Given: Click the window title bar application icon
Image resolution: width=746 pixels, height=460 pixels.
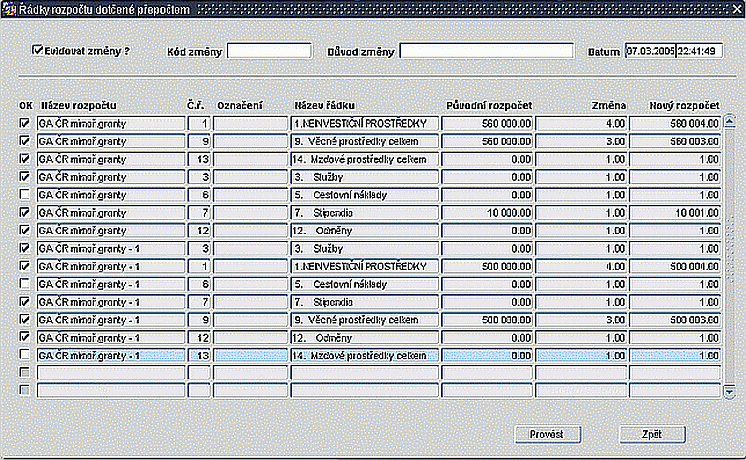Looking at the screenshot, I should (10, 9).
